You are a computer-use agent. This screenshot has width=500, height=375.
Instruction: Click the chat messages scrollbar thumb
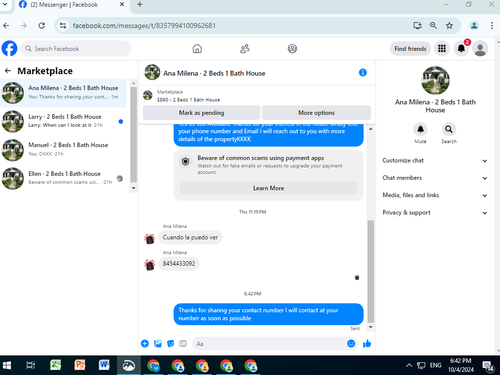pyautogui.click(x=370, y=272)
